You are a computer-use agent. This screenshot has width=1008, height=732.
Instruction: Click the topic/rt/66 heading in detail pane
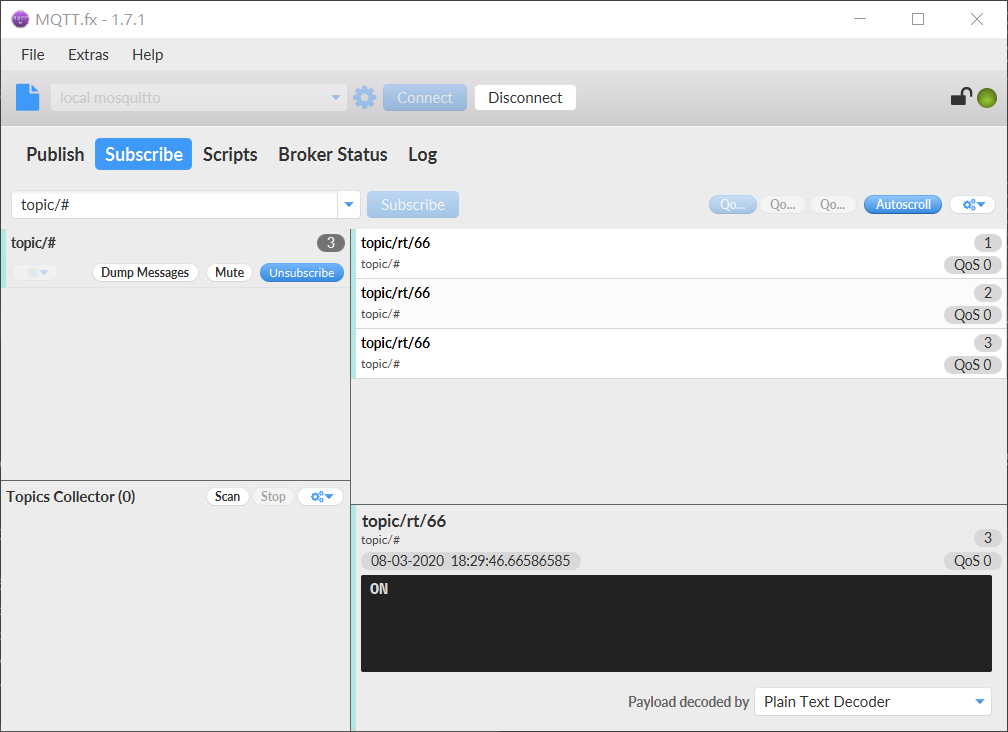pos(404,521)
